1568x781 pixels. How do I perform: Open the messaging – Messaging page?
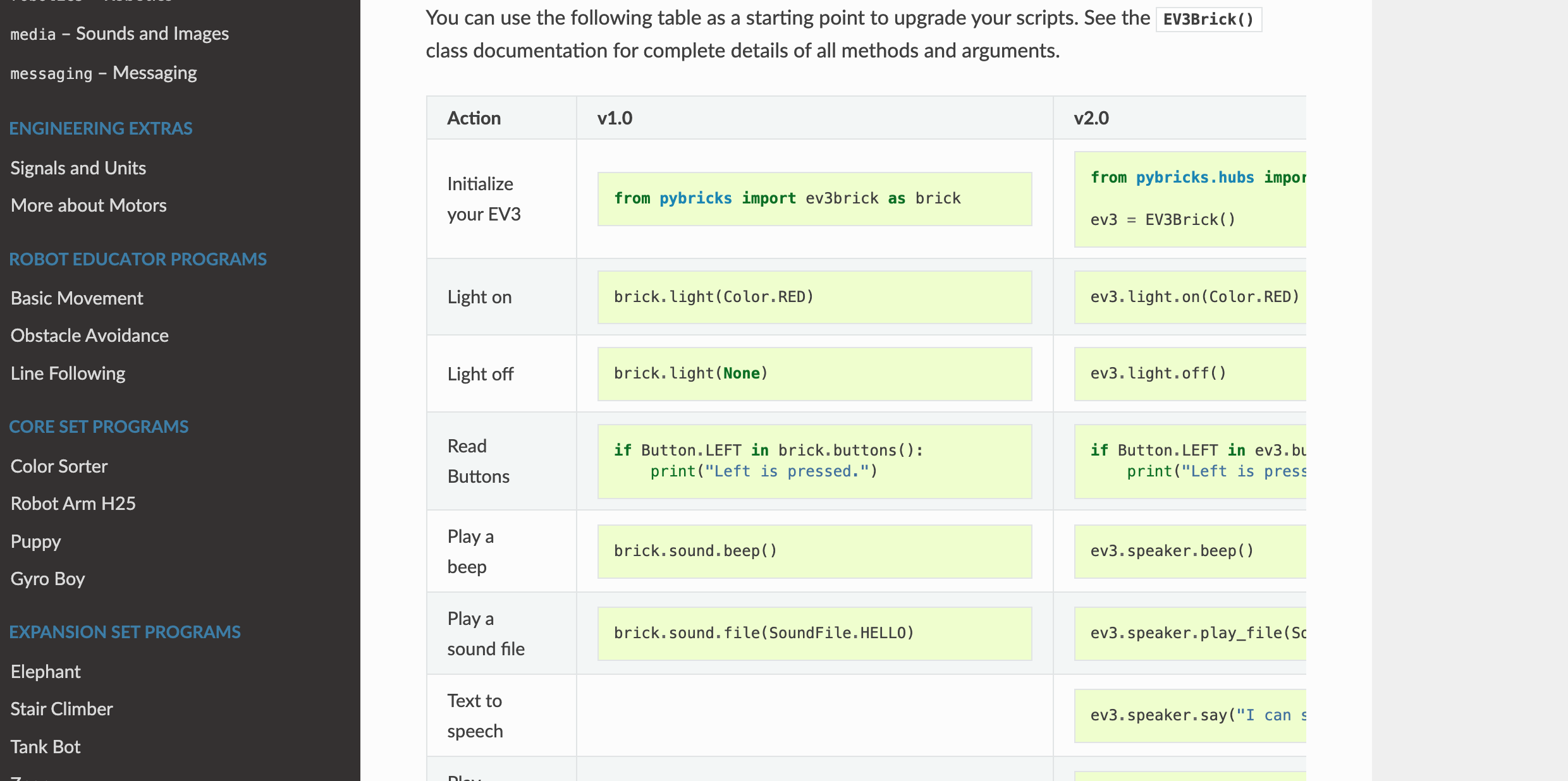click(104, 73)
